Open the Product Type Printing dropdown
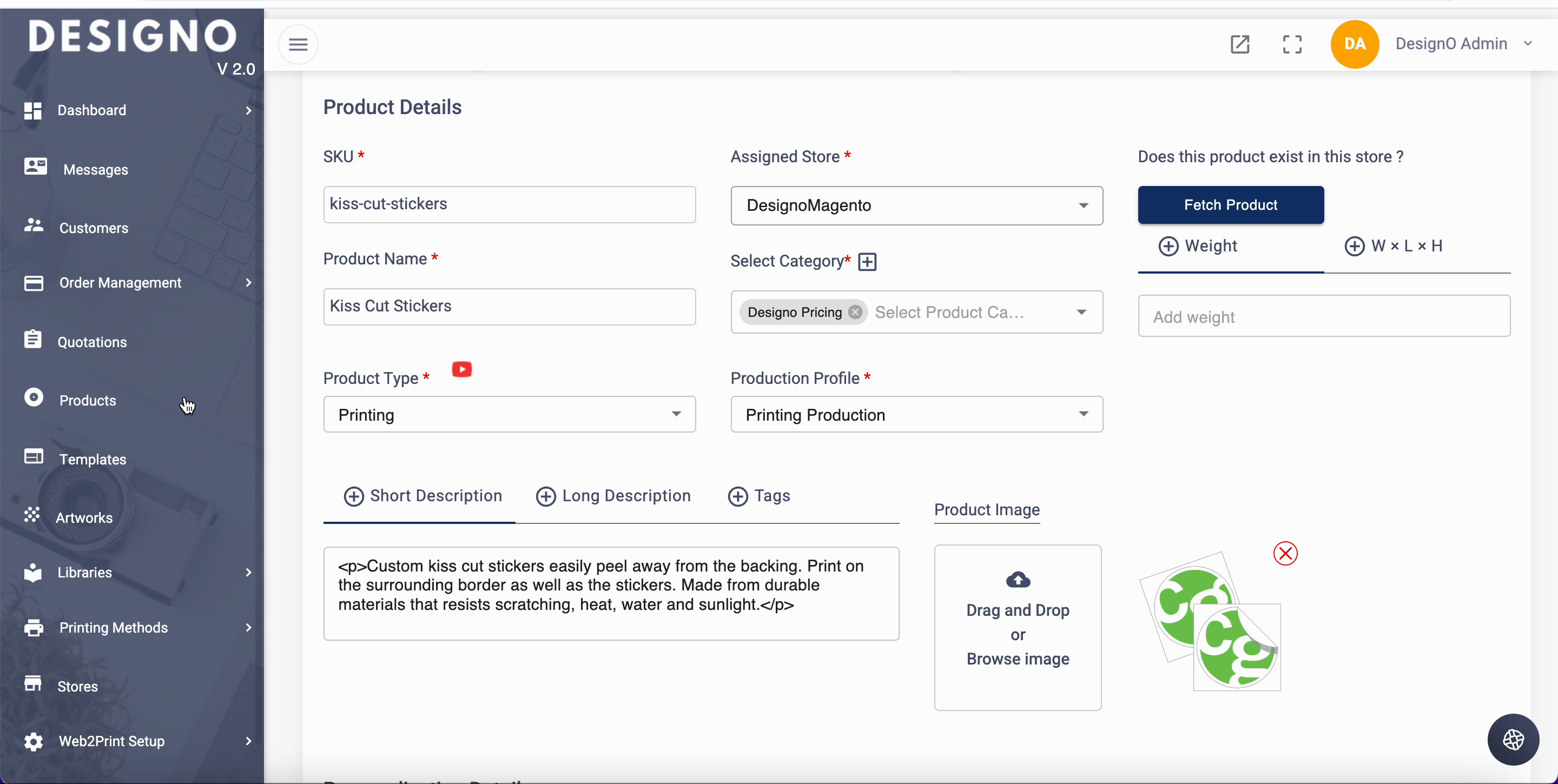Viewport: 1558px width, 784px height. click(509, 415)
